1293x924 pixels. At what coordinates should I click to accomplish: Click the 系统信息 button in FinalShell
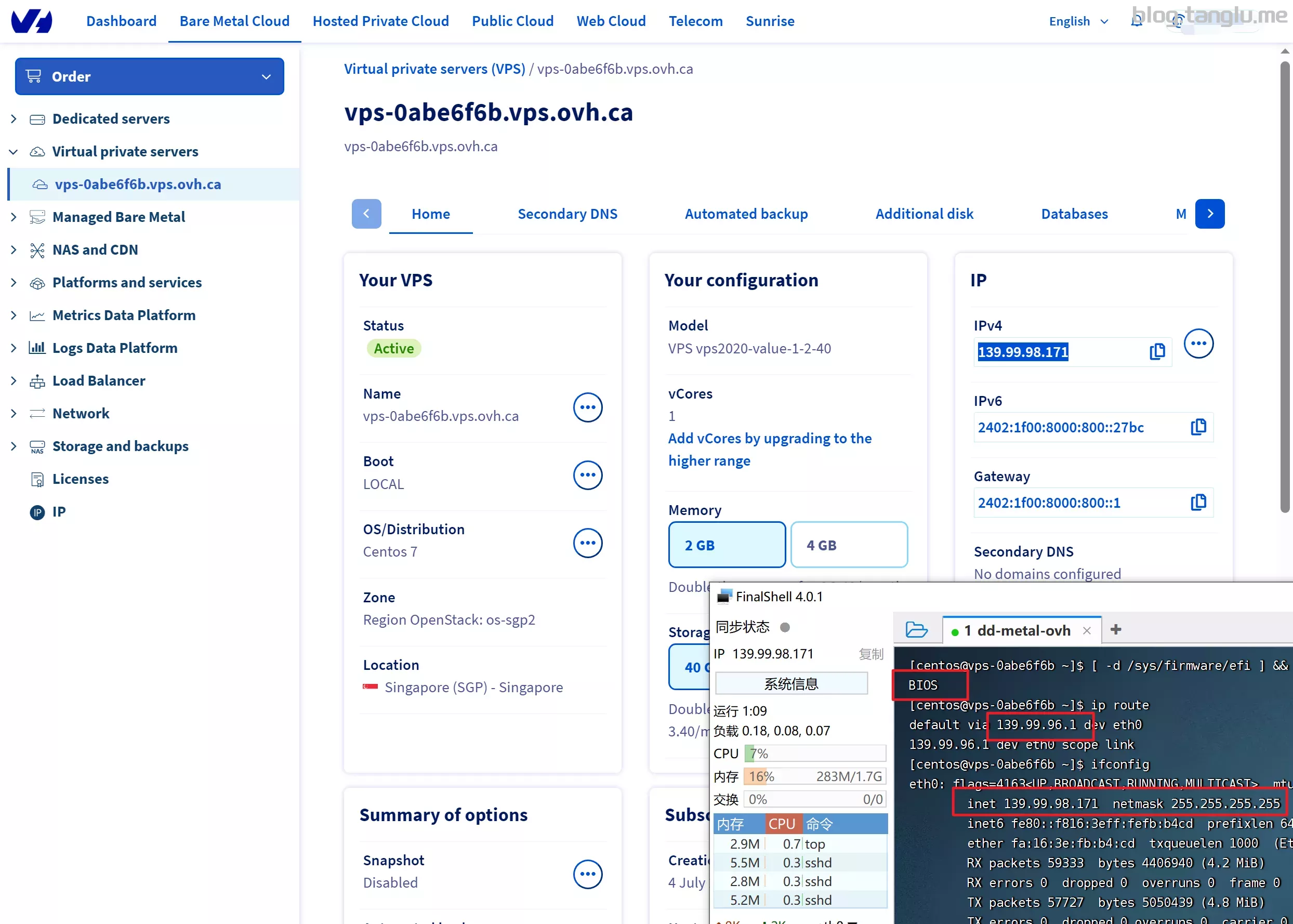click(x=790, y=683)
